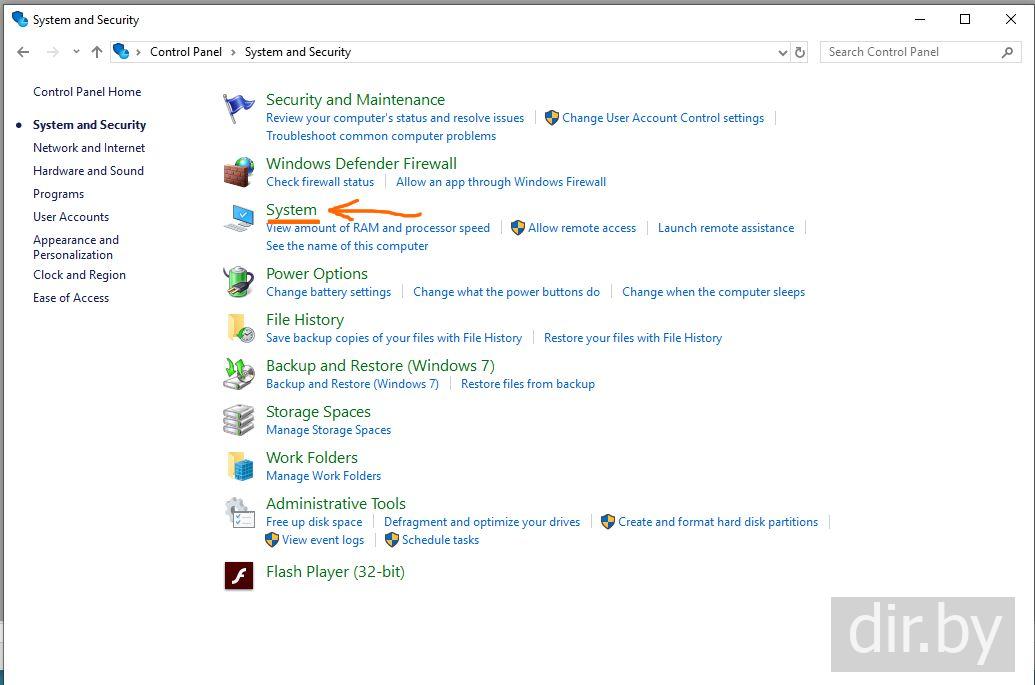Click the Backup and Restore icon
This screenshot has height=685, width=1035.
(238, 374)
